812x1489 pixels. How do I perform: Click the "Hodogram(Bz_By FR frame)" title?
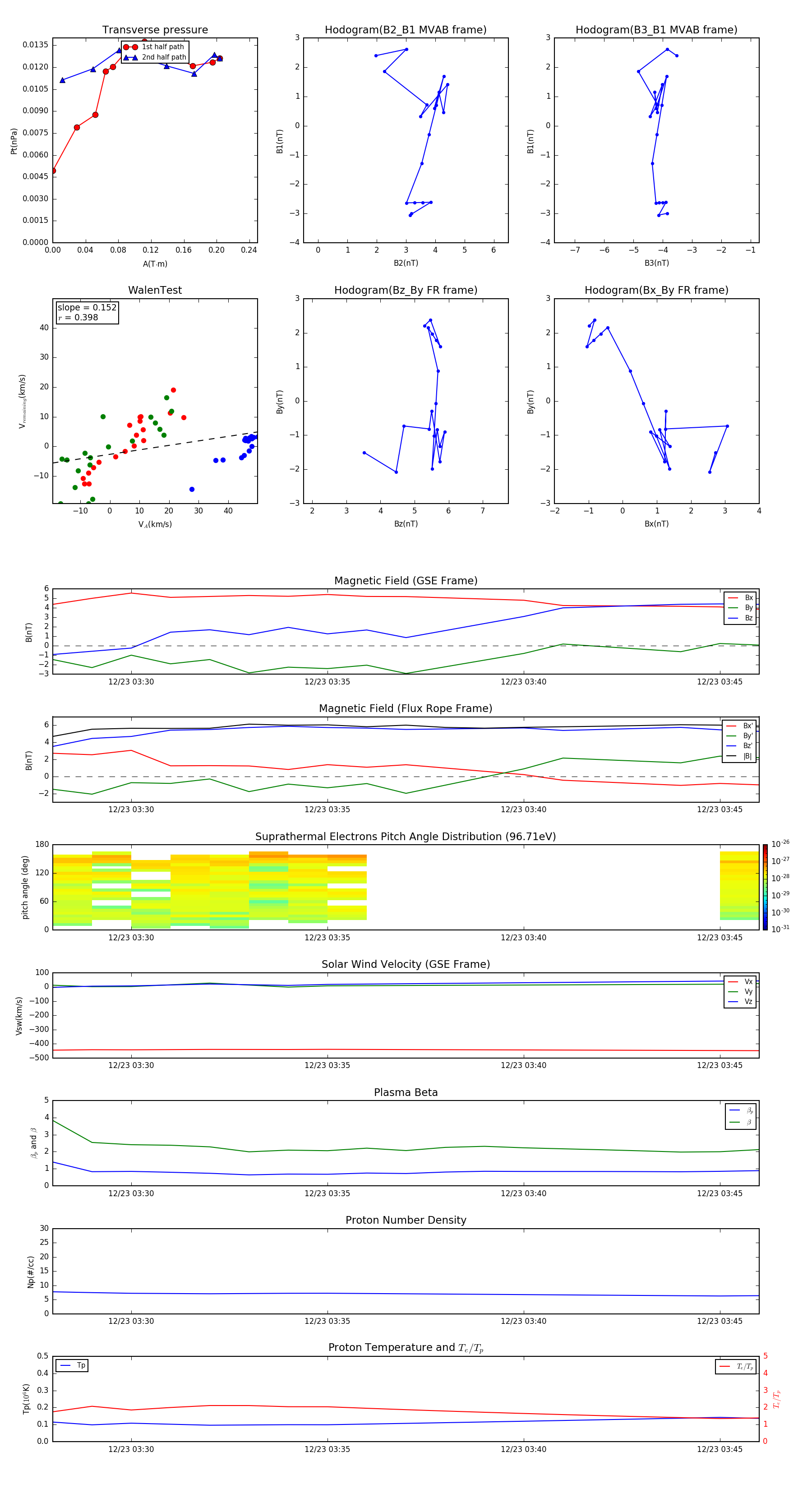[x=406, y=290]
